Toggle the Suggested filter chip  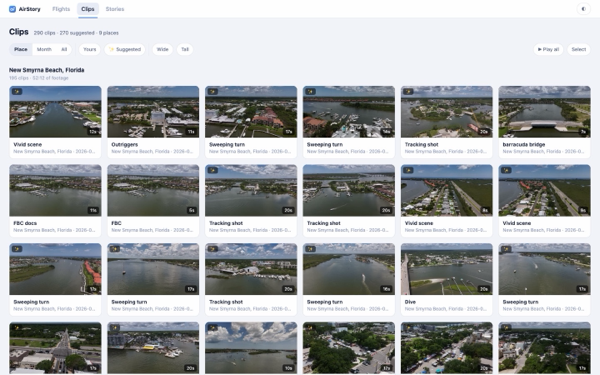click(125, 49)
